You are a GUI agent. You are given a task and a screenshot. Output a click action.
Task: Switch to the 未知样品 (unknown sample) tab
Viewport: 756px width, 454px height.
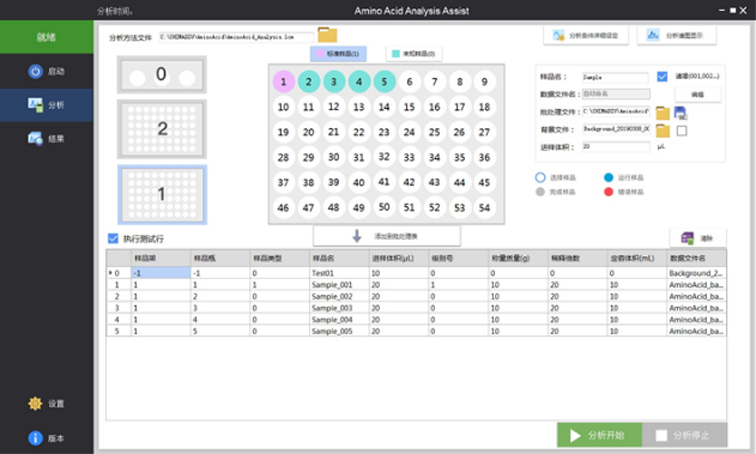pyautogui.click(x=415, y=53)
